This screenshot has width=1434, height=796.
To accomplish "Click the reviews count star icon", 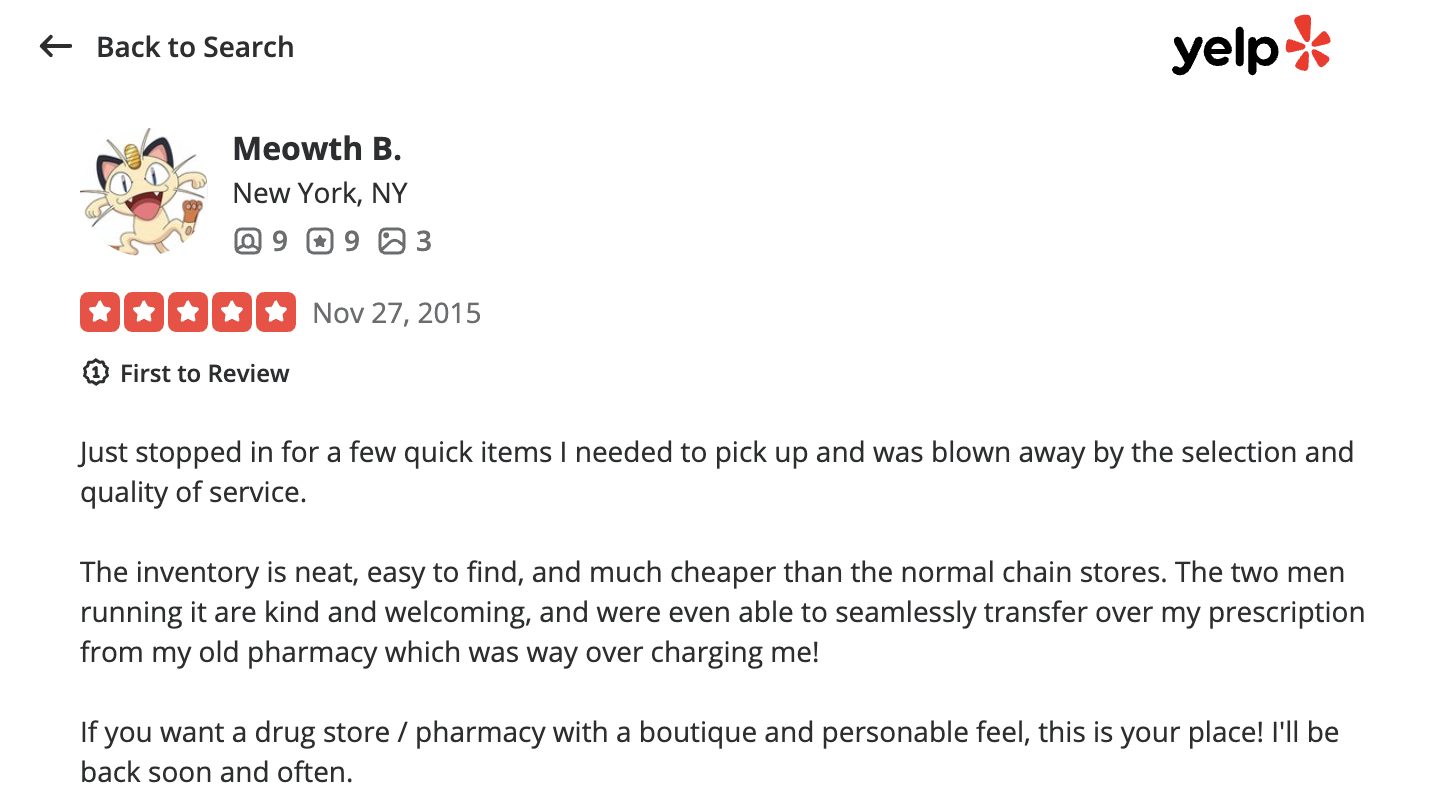I will [319, 241].
